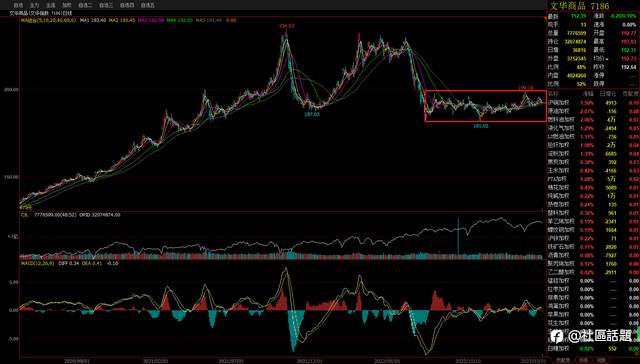Switch to the 自选二 tab
Viewport: 640px width, 364px height.
coord(85,5)
